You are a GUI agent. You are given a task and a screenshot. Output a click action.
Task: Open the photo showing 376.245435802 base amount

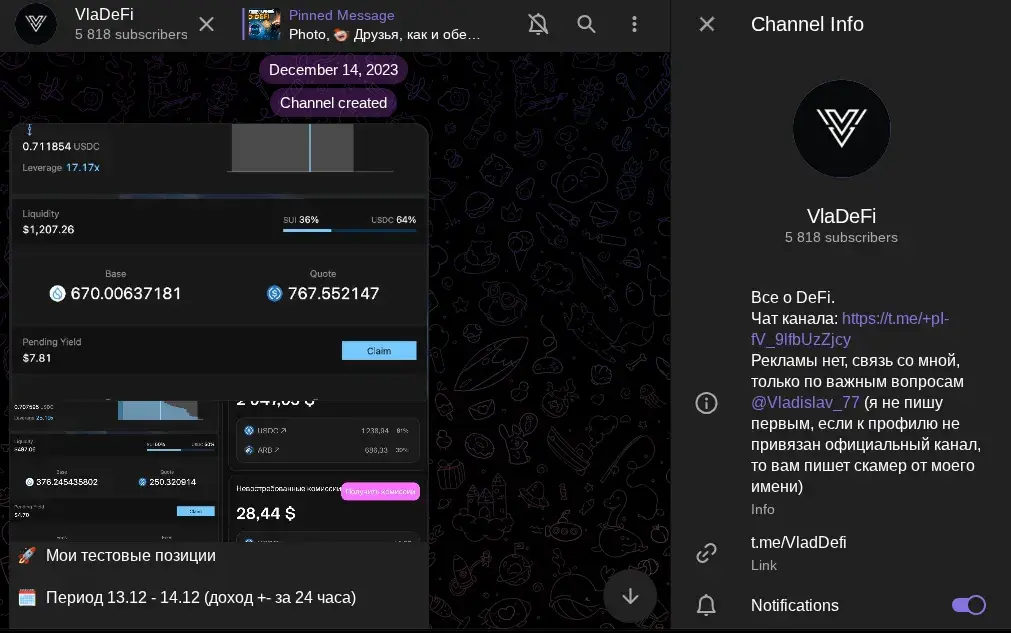tap(114, 471)
